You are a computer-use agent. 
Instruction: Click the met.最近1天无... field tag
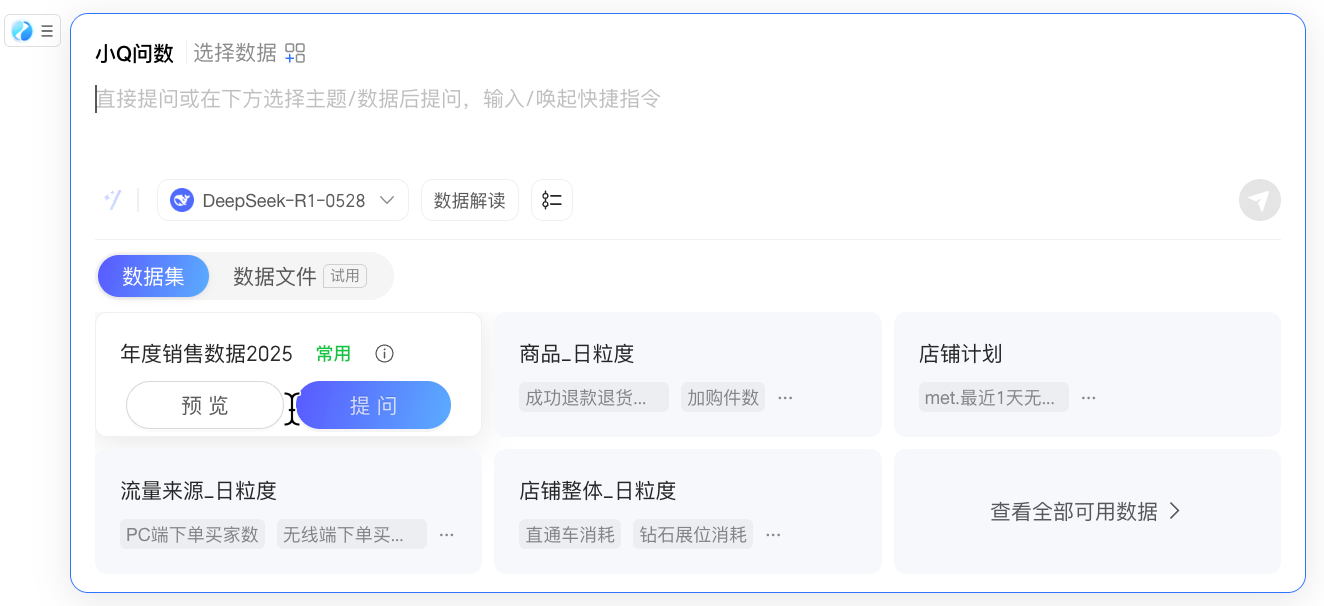(994, 398)
